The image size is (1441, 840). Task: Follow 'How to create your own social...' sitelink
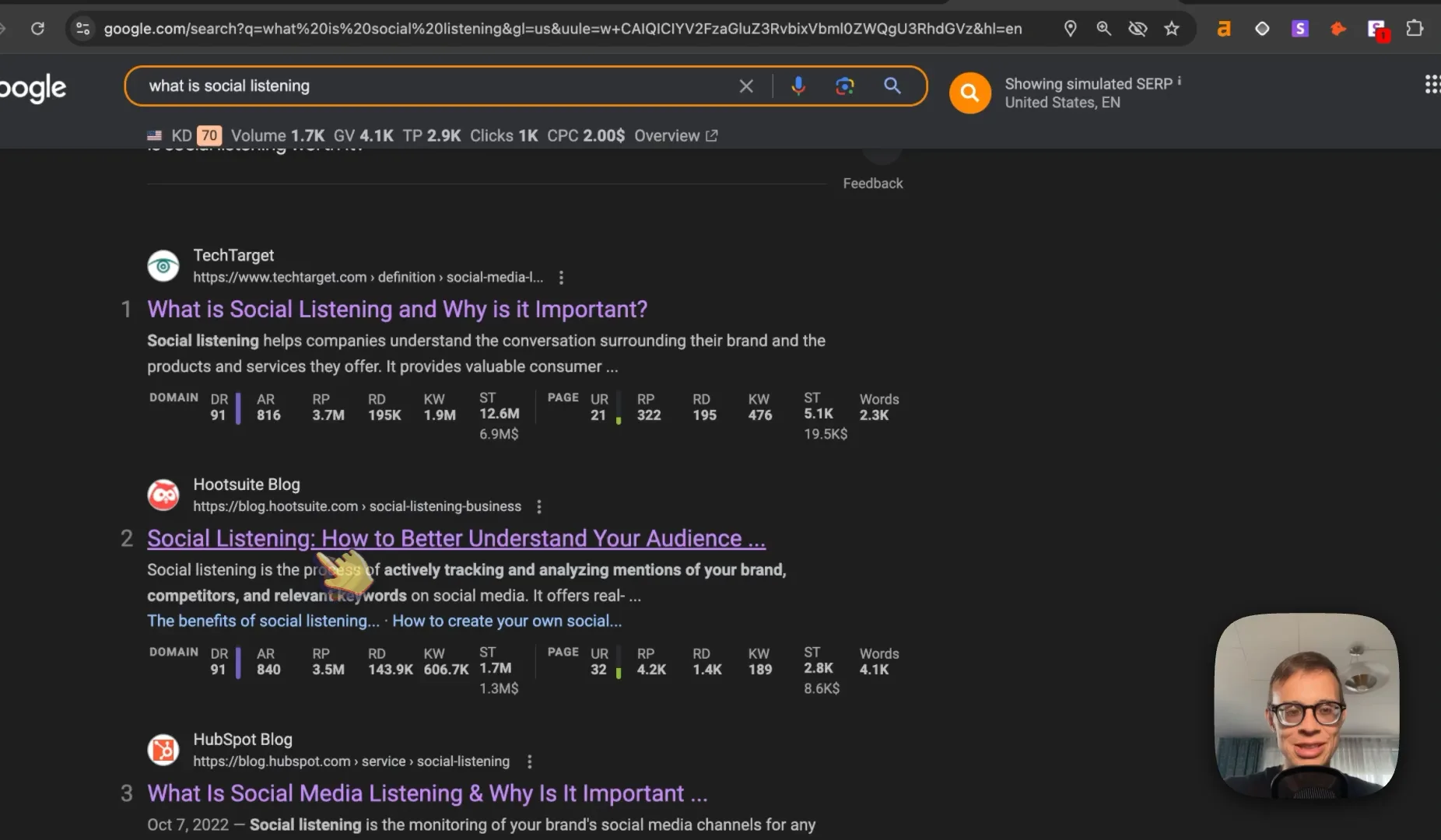pyautogui.click(x=507, y=621)
